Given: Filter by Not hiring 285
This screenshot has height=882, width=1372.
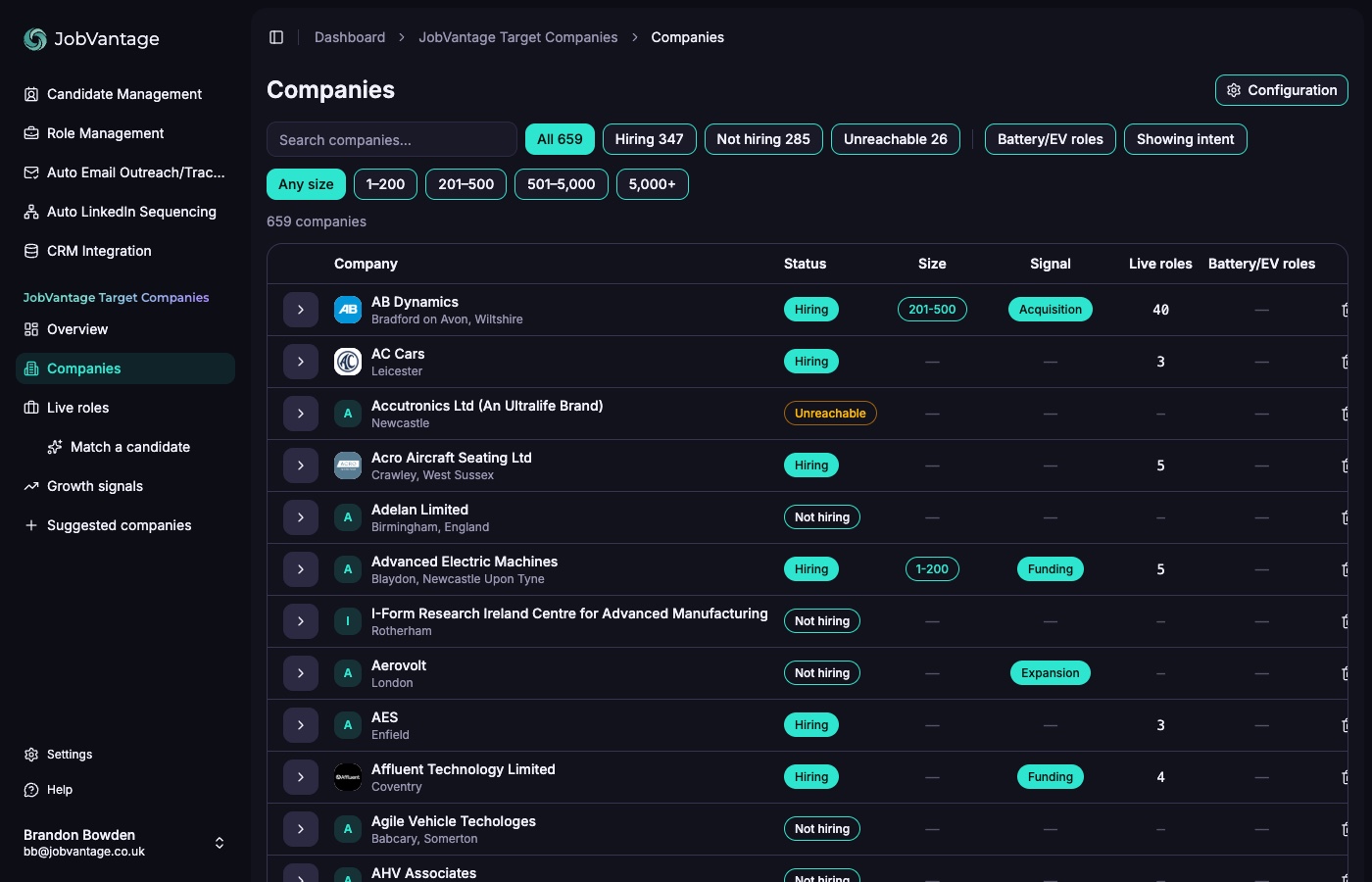Looking at the screenshot, I should 763,139.
